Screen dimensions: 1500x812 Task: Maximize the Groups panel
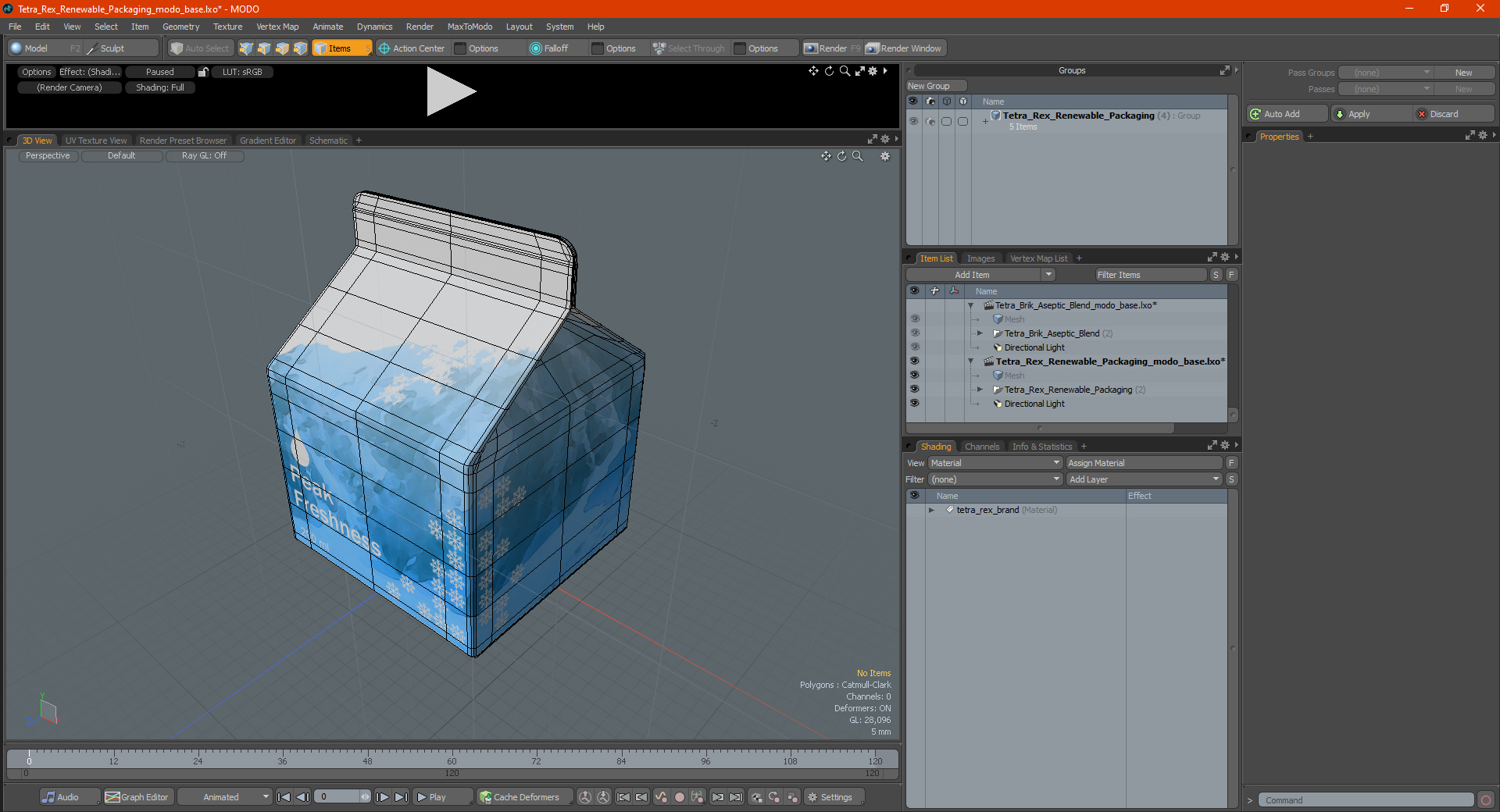pos(1224,70)
